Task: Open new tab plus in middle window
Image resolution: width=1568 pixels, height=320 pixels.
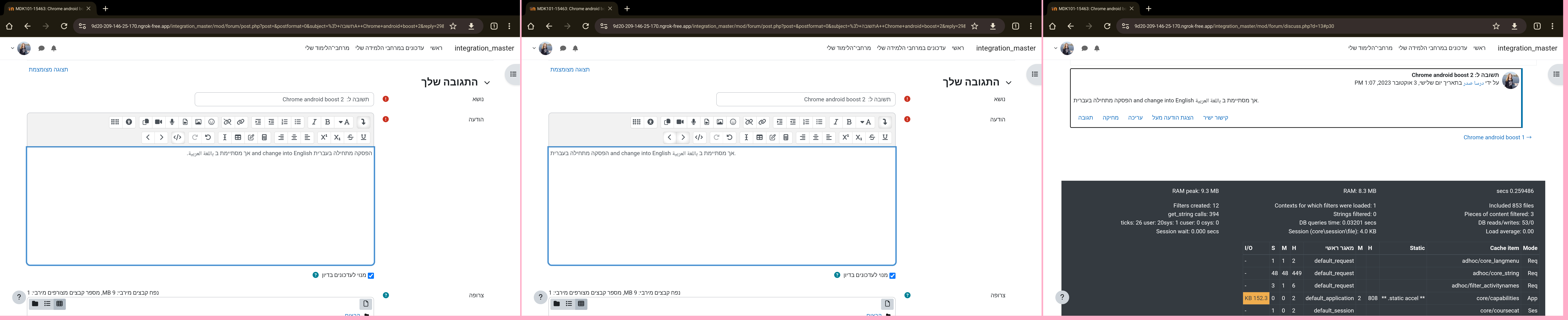Action: coord(627,9)
